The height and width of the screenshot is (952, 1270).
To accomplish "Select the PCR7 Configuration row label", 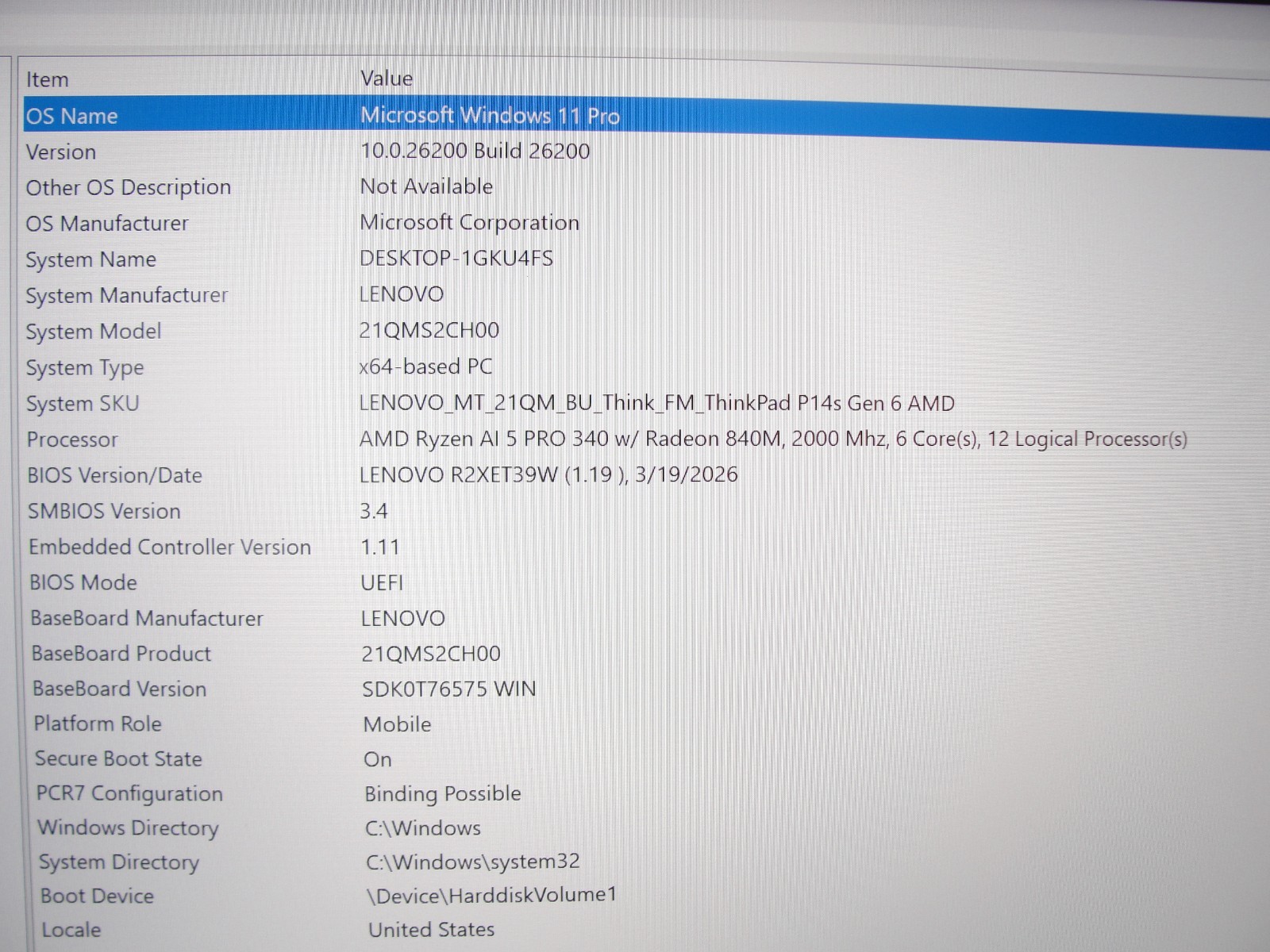I will [129, 793].
